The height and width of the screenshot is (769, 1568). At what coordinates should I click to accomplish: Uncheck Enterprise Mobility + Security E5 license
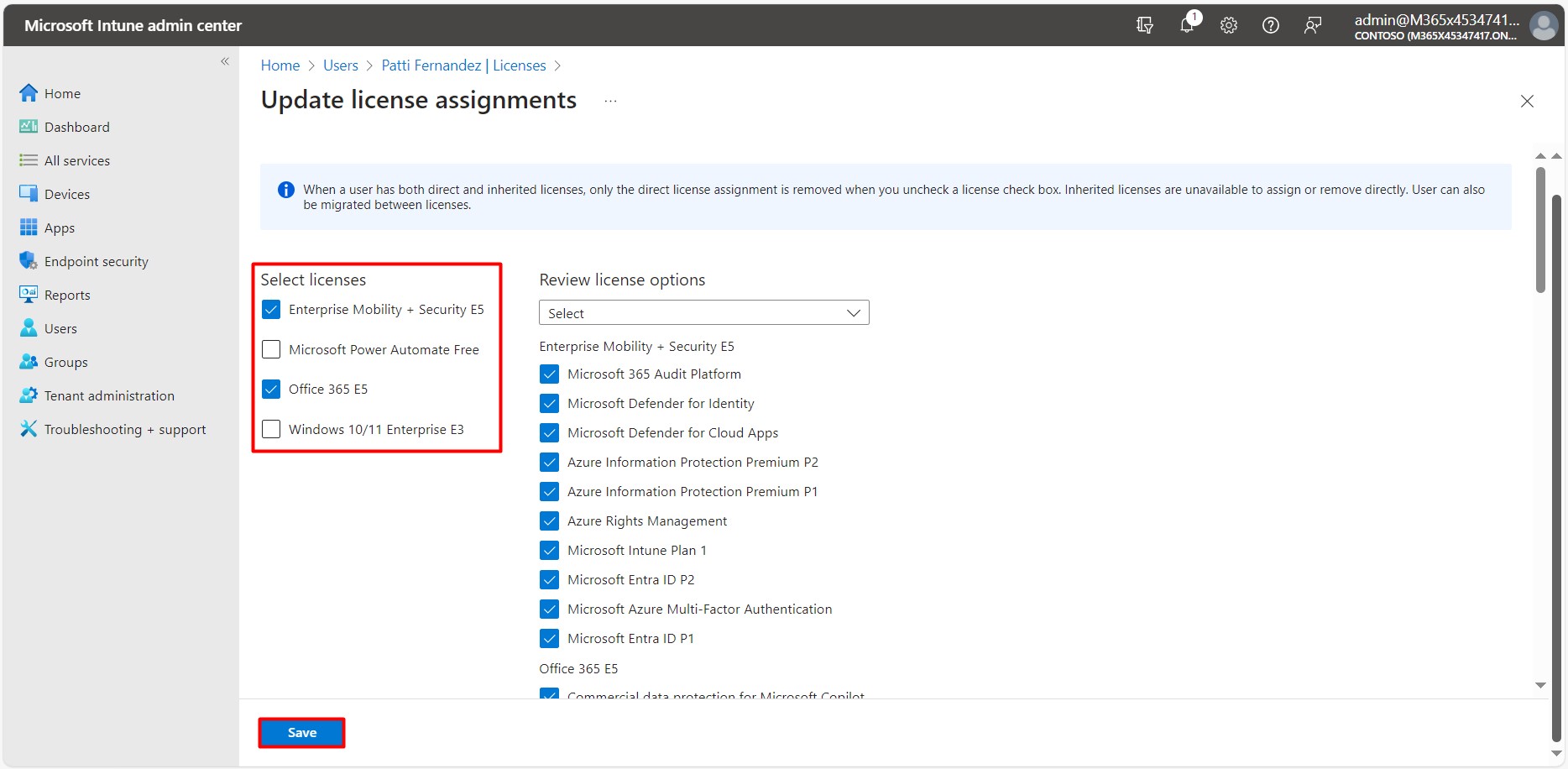[x=271, y=310]
